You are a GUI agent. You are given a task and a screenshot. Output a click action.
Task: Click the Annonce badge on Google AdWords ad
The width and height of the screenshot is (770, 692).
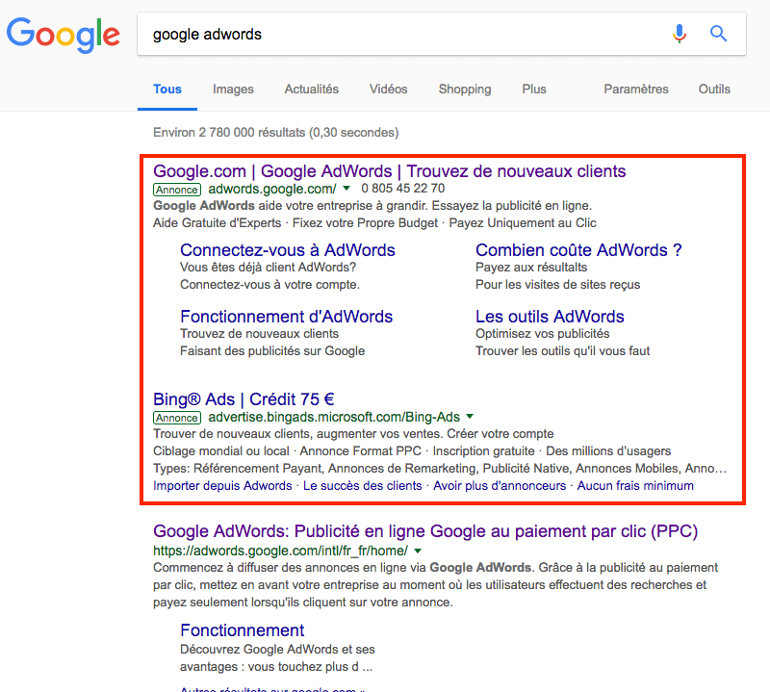[x=177, y=190]
